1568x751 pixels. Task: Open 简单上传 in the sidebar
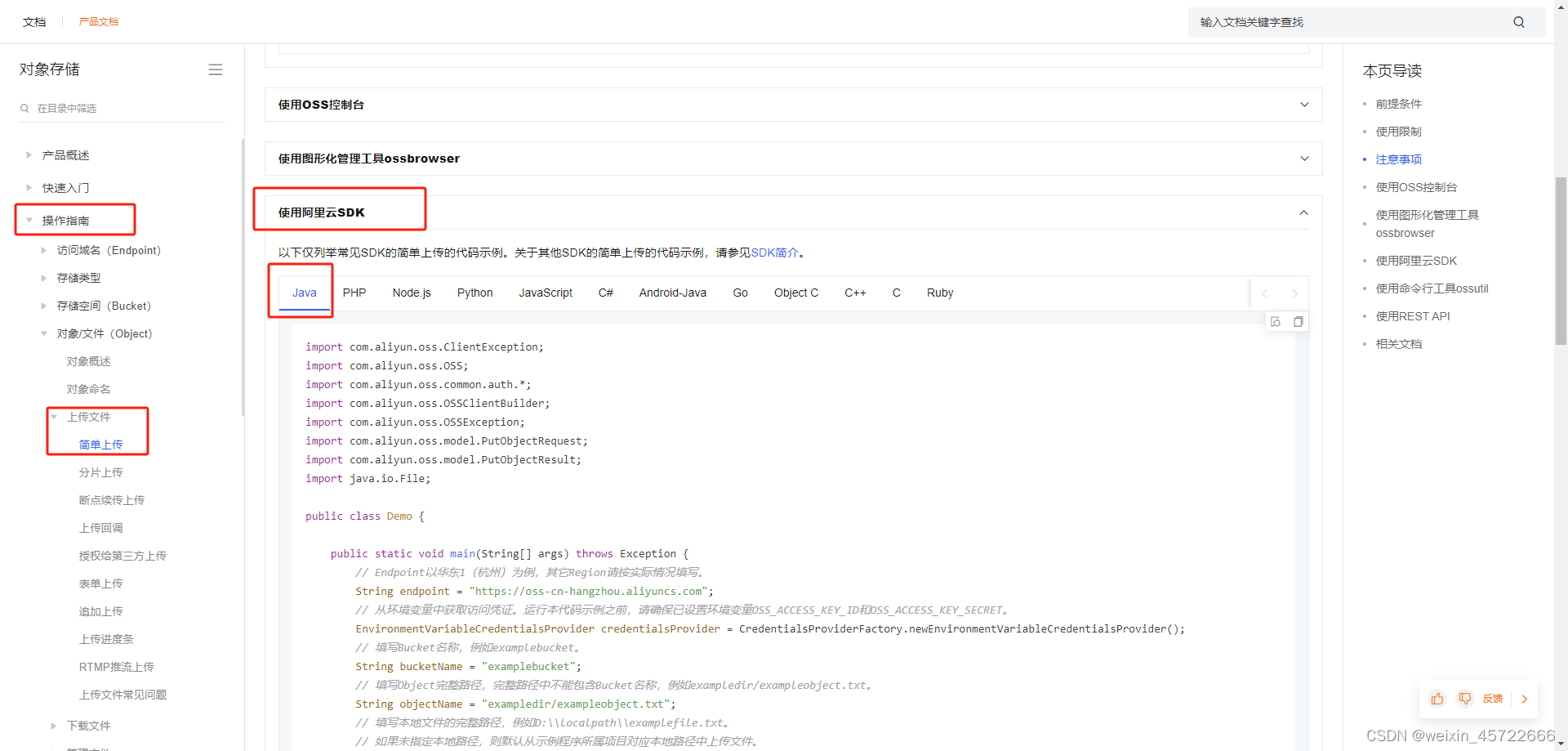point(100,445)
